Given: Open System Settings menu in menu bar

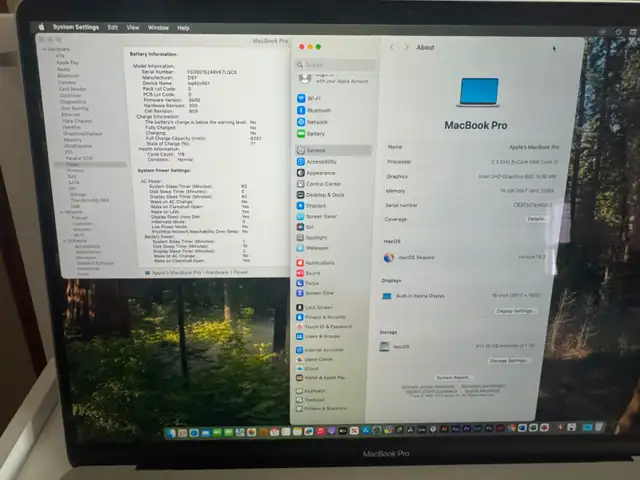Looking at the screenshot, I should point(76,27).
